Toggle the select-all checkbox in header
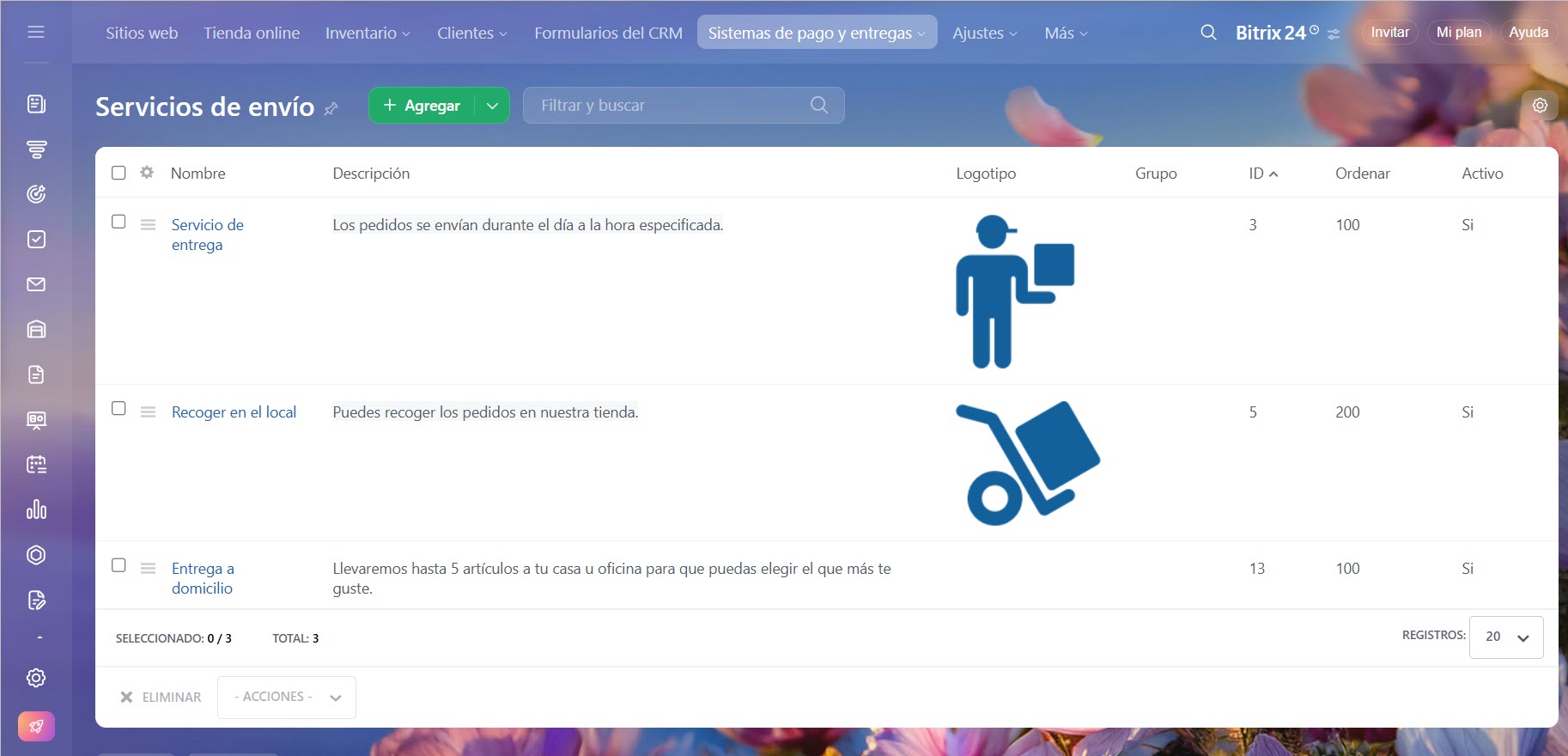 pyautogui.click(x=119, y=173)
